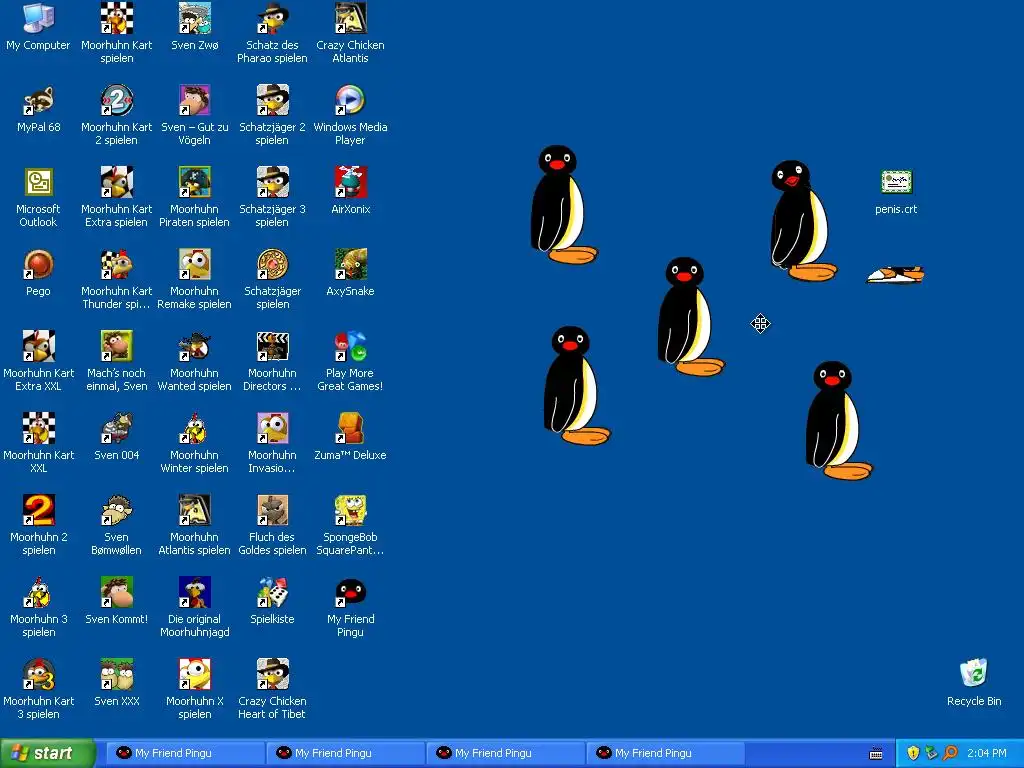
Task: Select the Moorhuhn Winter spielen icon
Action: (195, 428)
